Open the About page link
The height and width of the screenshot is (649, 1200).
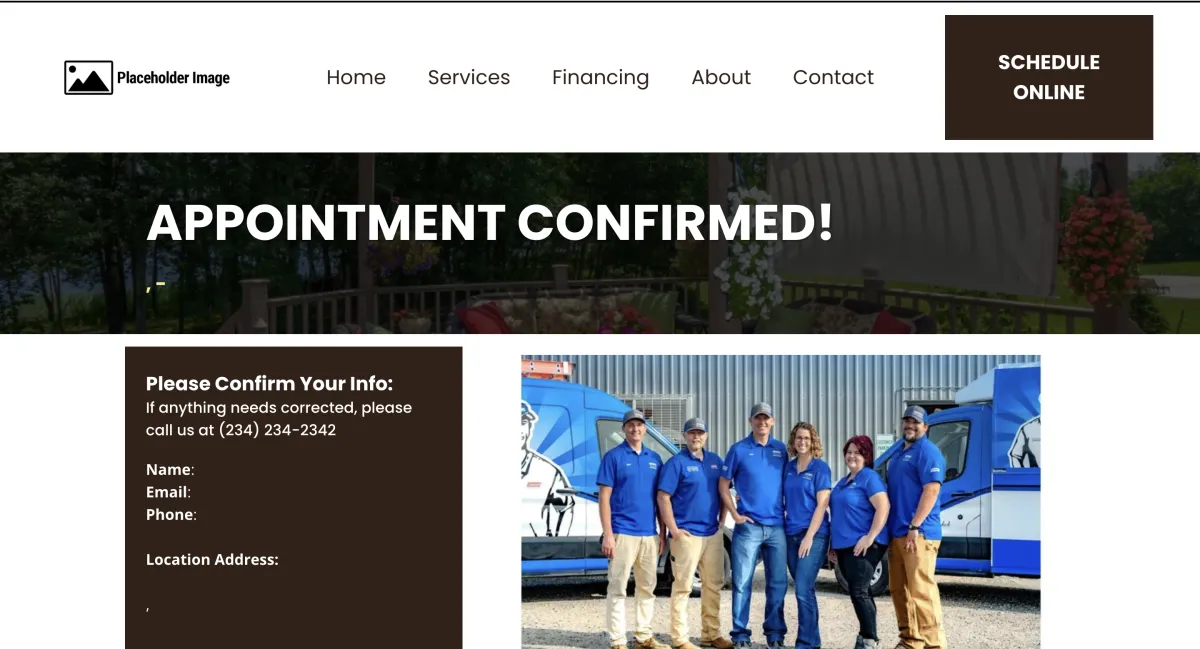pyautogui.click(x=721, y=77)
